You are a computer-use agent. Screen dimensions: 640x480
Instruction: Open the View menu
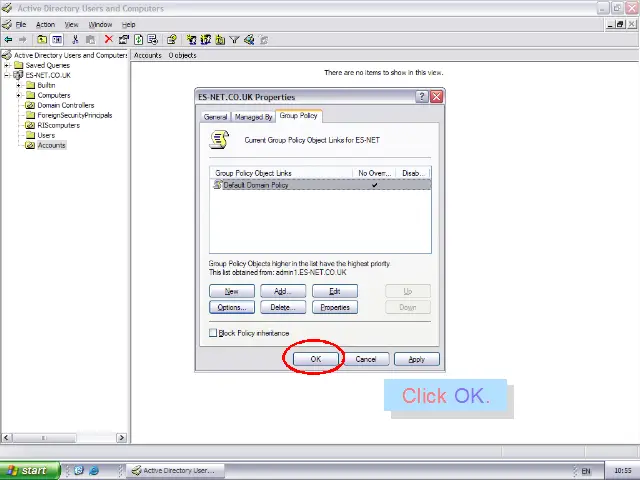[x=71, y=24]
